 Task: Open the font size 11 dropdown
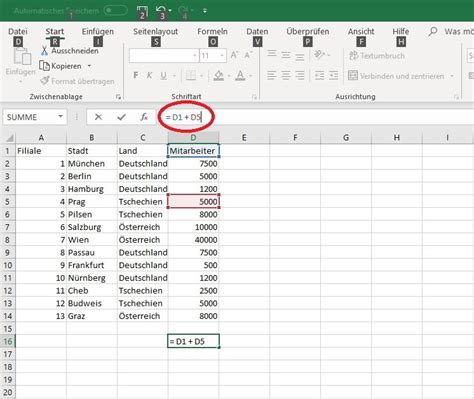[x=222, y=56]
